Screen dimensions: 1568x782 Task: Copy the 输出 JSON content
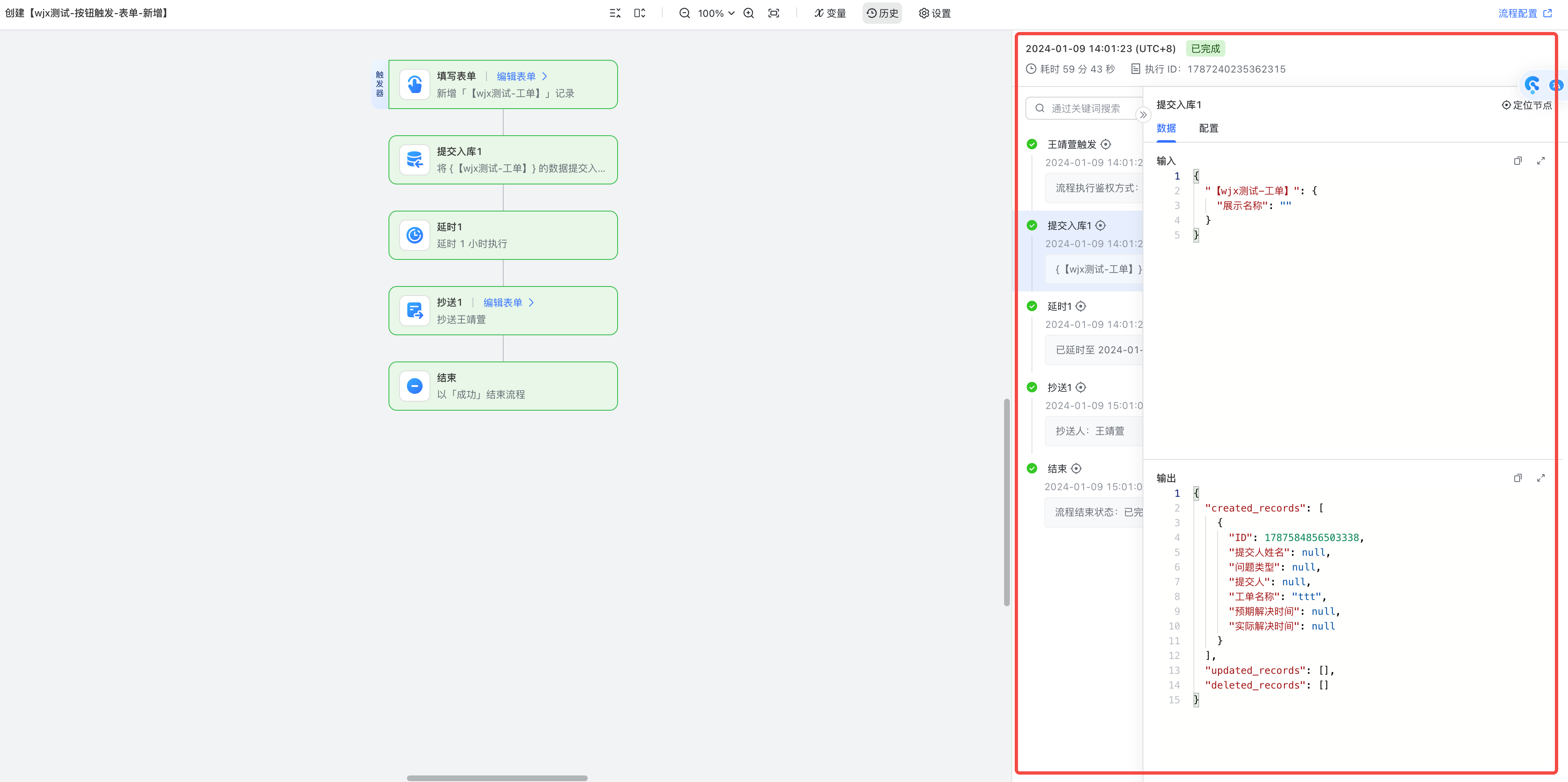click(x=1518, y=478)
